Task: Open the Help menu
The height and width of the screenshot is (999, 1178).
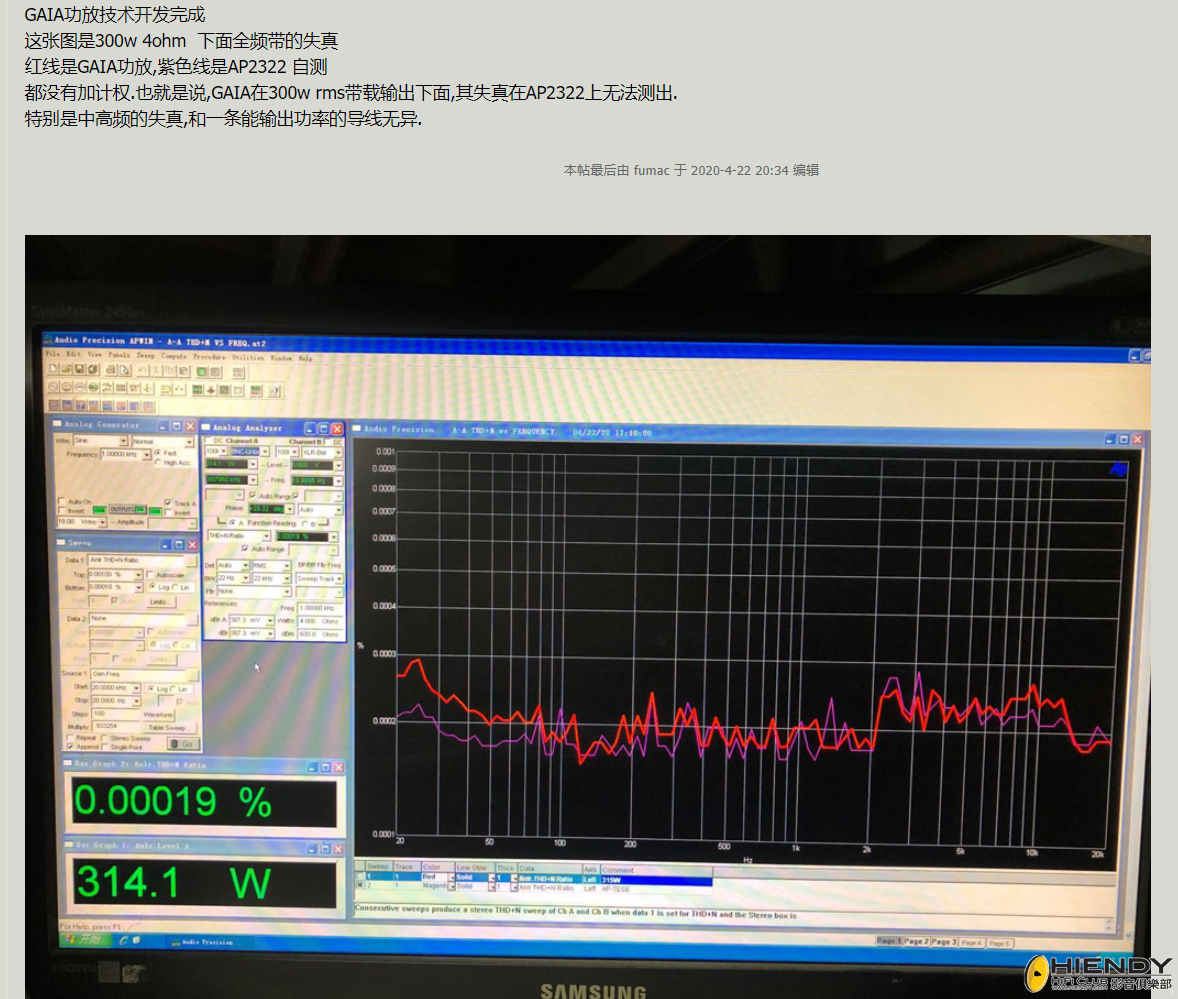Action: coord(305,358)
